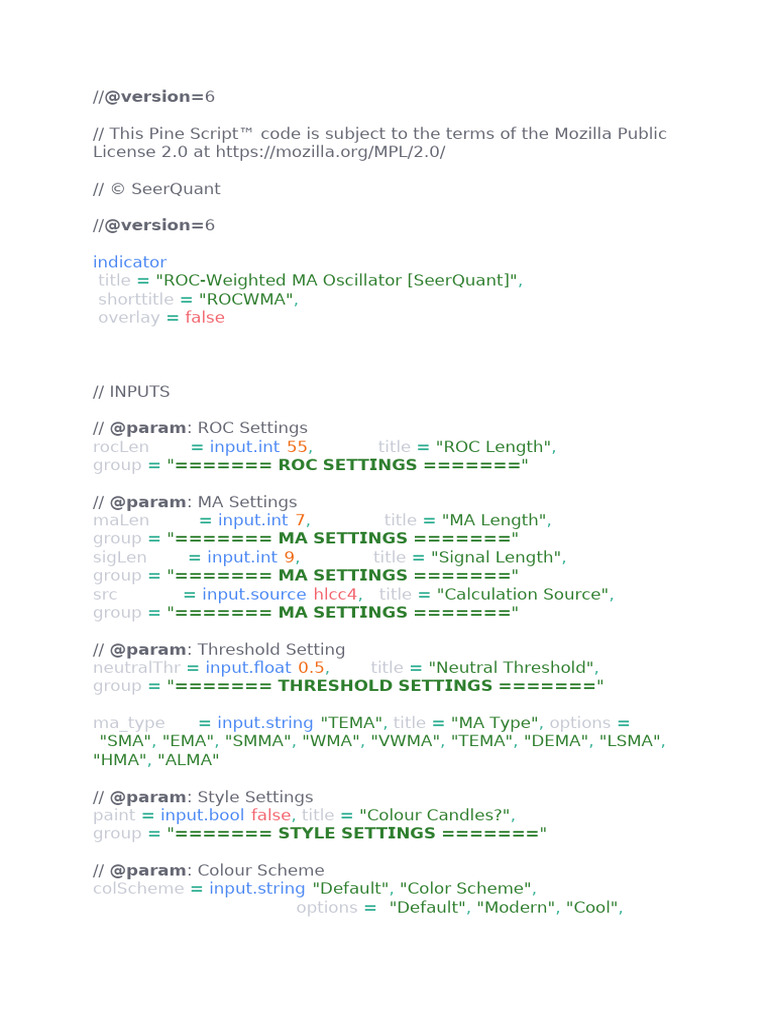Click the STYLE SETTINGS group string
This screenshot has height=1024, width=768.
click(357, 833)
